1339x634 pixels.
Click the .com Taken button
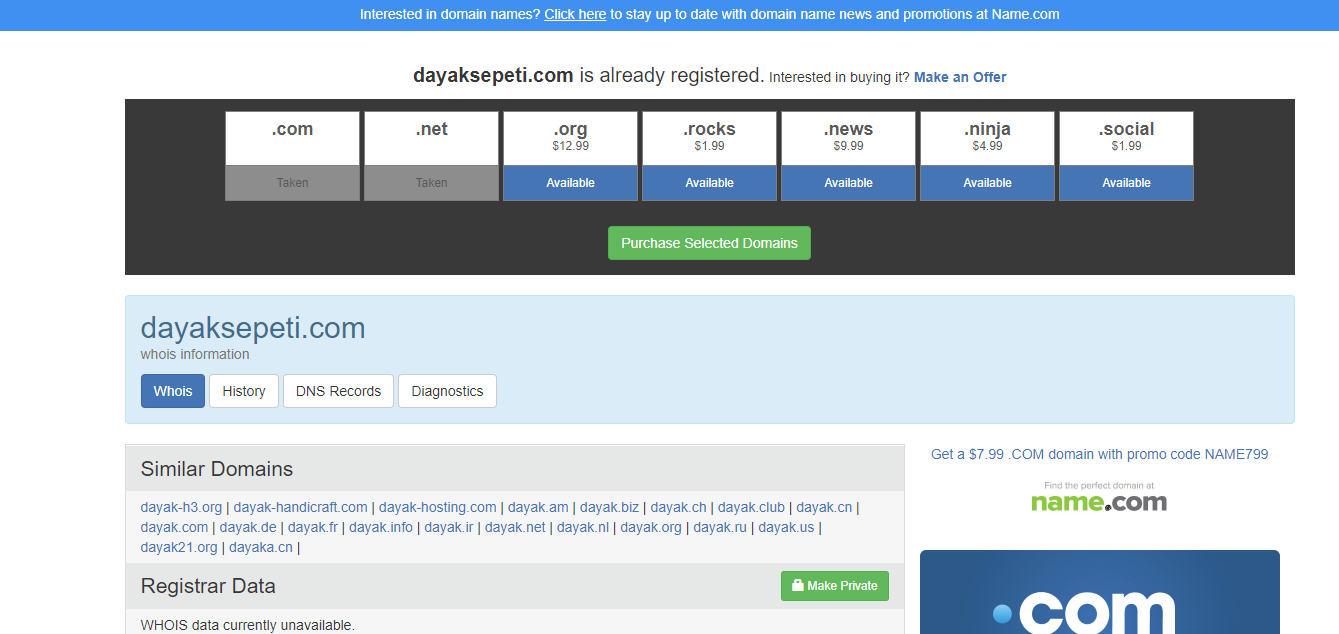pos(292,183)
